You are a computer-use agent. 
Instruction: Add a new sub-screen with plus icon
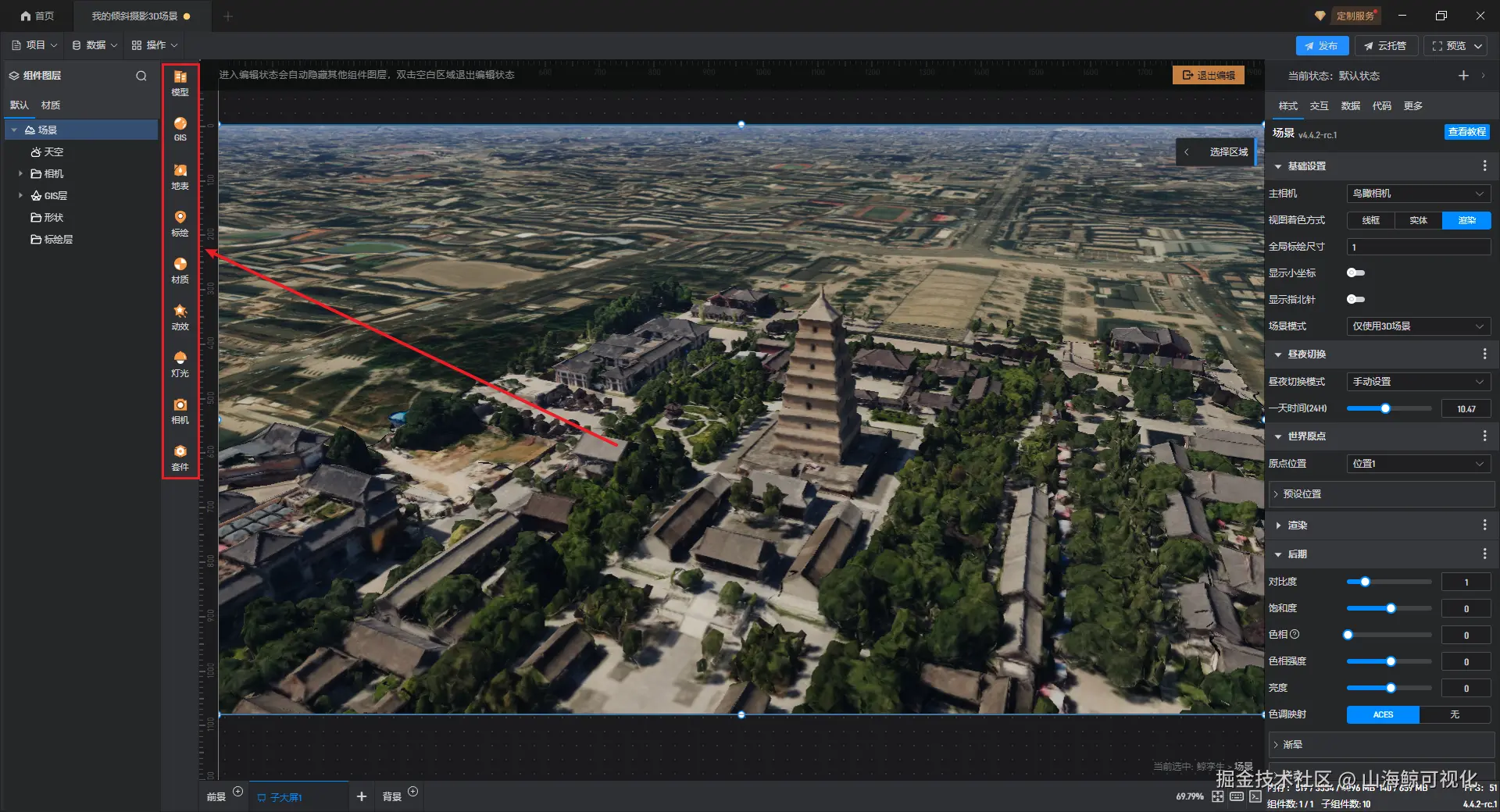coord(361,796)
